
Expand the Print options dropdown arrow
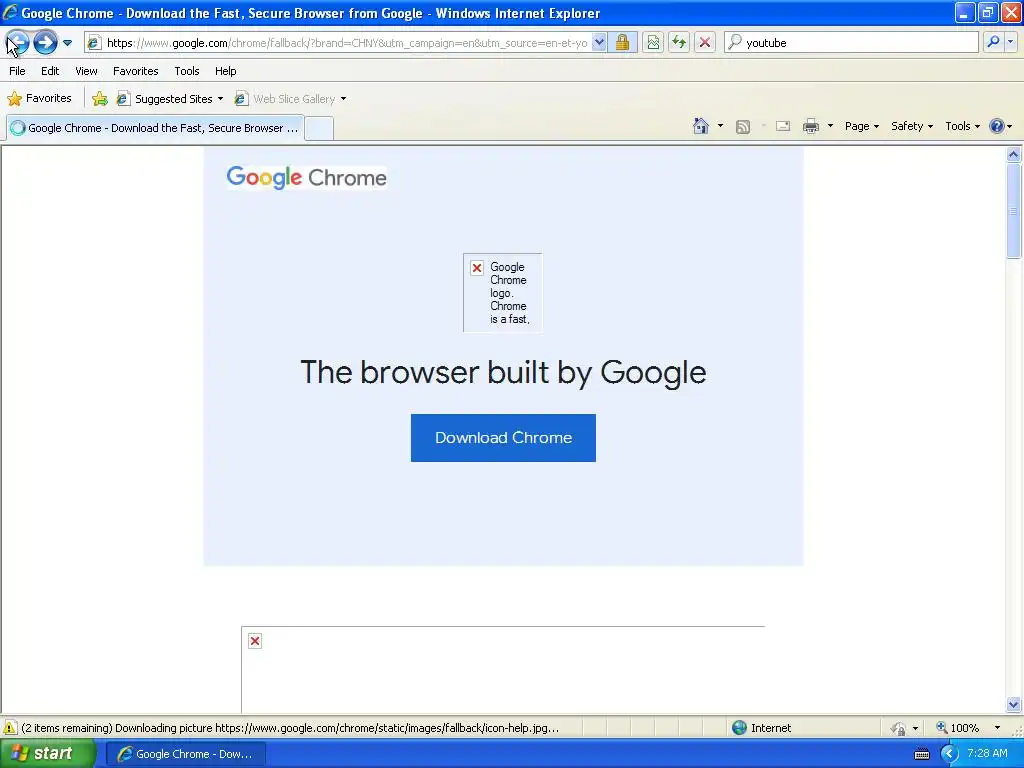pyautogui.click(x=830, y=126)
